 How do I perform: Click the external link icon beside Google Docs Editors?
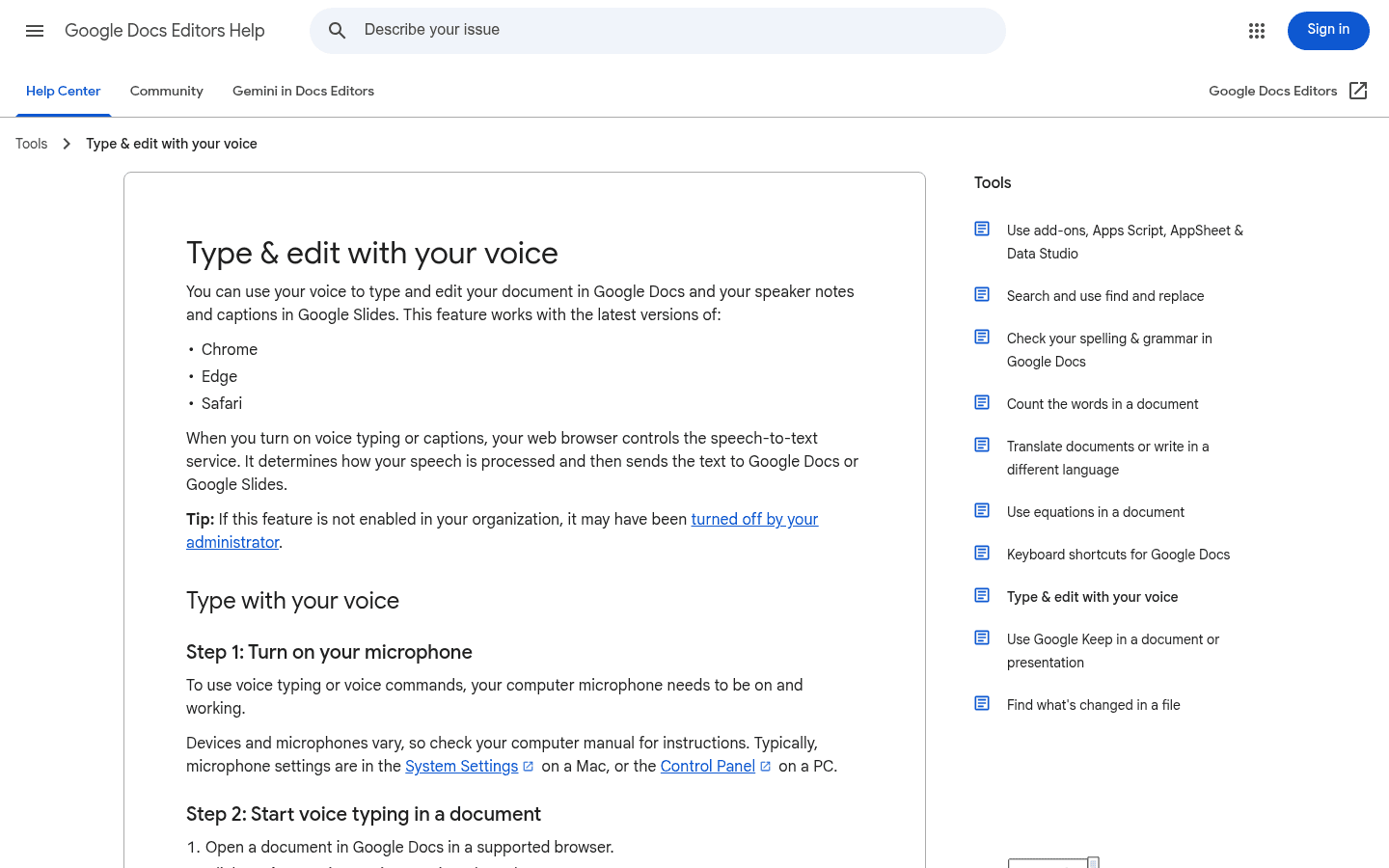pyautogui.click(x=1358, y=91)
